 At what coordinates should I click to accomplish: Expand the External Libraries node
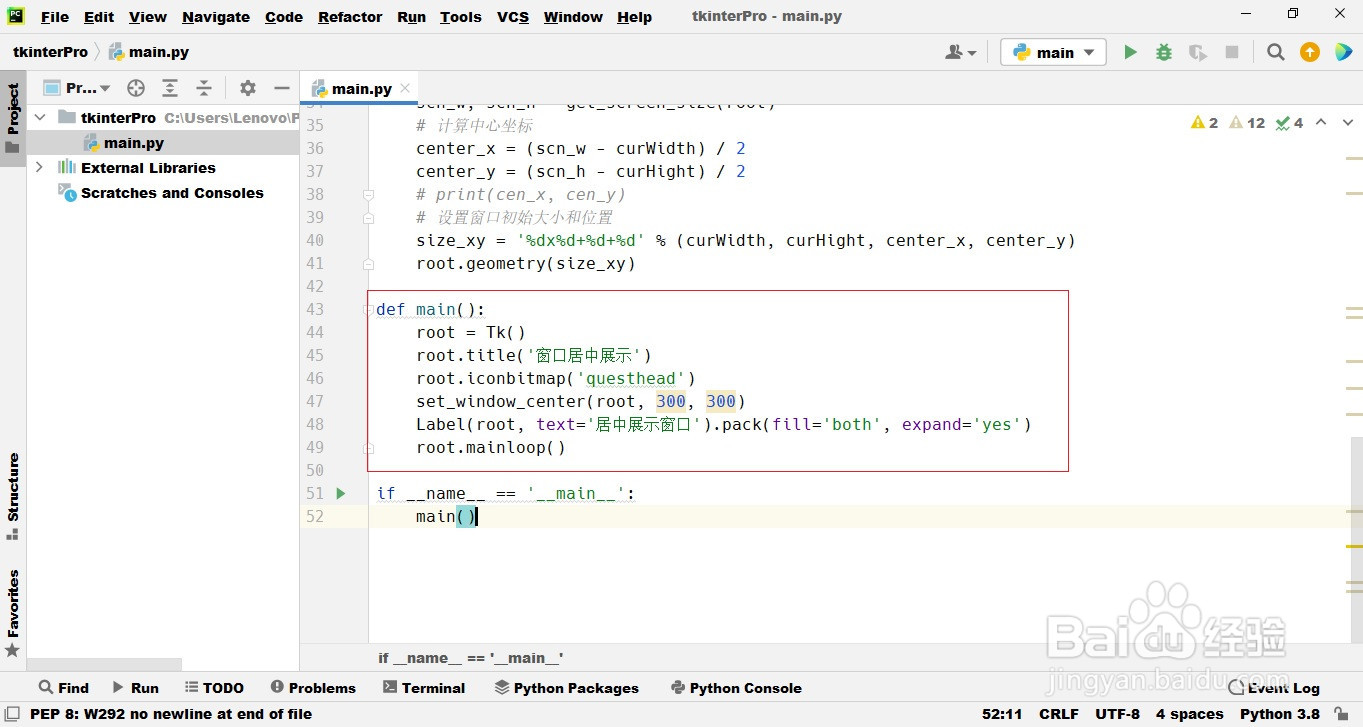(x=39, y=168)
